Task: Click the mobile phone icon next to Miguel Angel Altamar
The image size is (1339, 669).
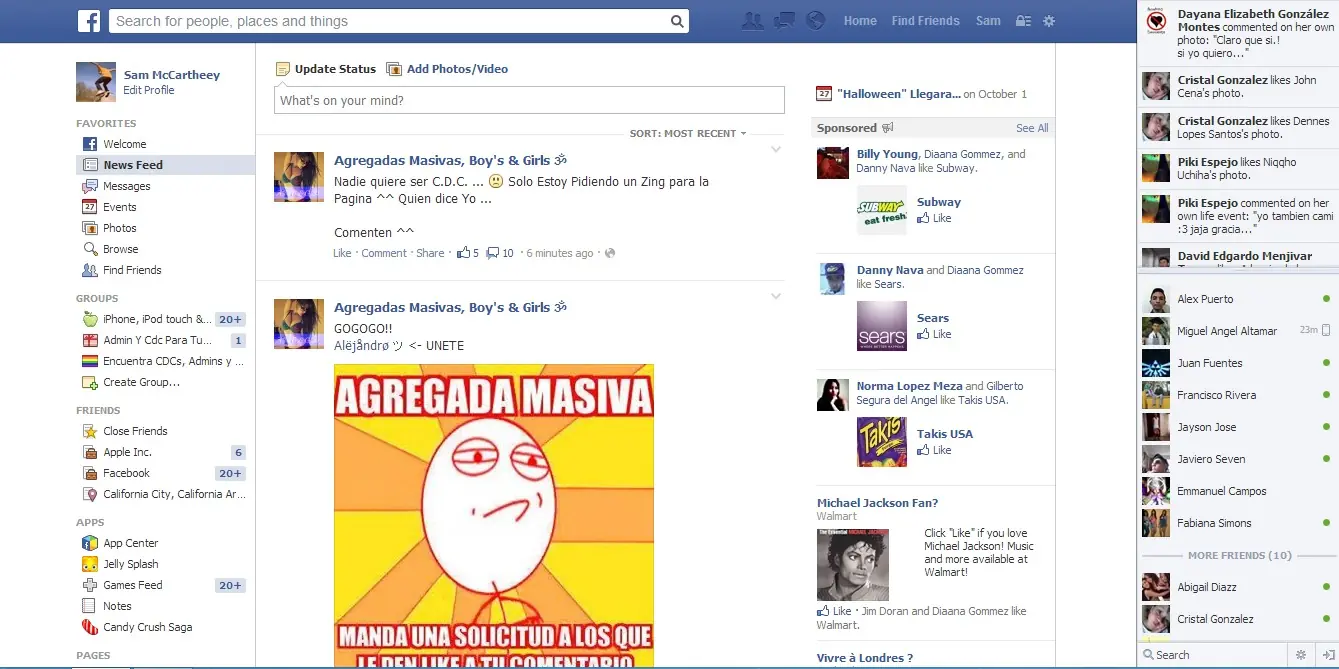Action: (1326, 330)
